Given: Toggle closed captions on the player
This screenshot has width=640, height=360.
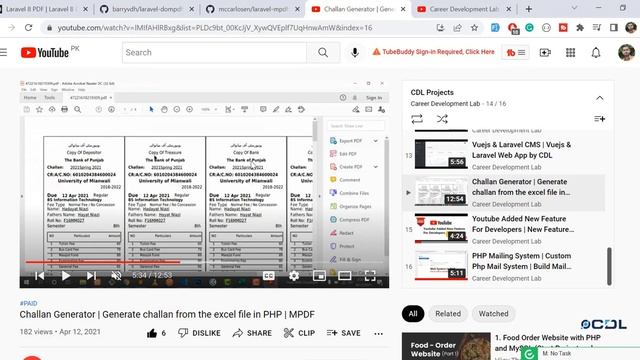Looking at the screenshot, I should 269,276.
